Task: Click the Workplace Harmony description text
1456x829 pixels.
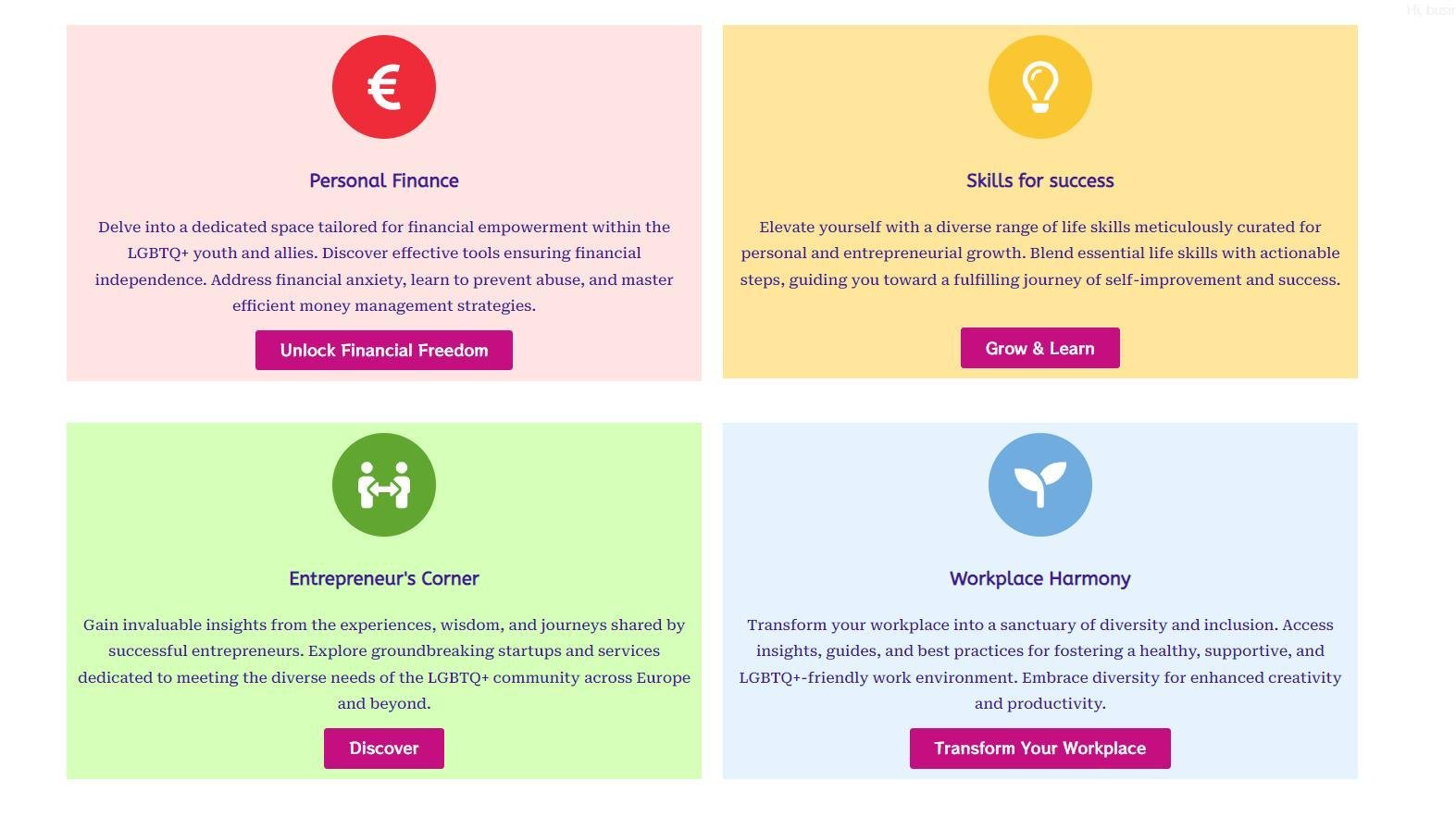Action: [x=1039, y=663]
